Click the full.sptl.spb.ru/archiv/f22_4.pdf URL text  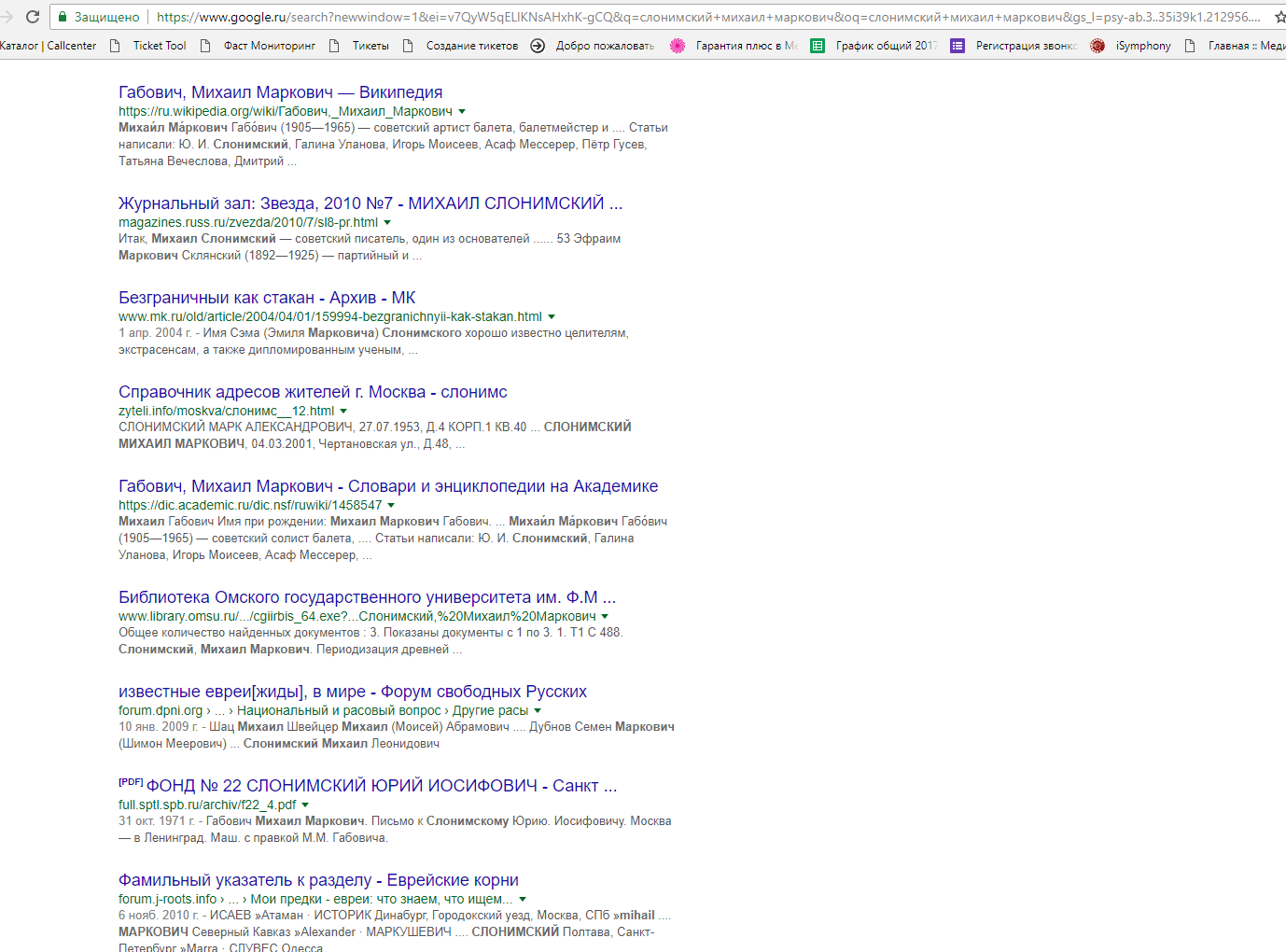tap(207, 805)
